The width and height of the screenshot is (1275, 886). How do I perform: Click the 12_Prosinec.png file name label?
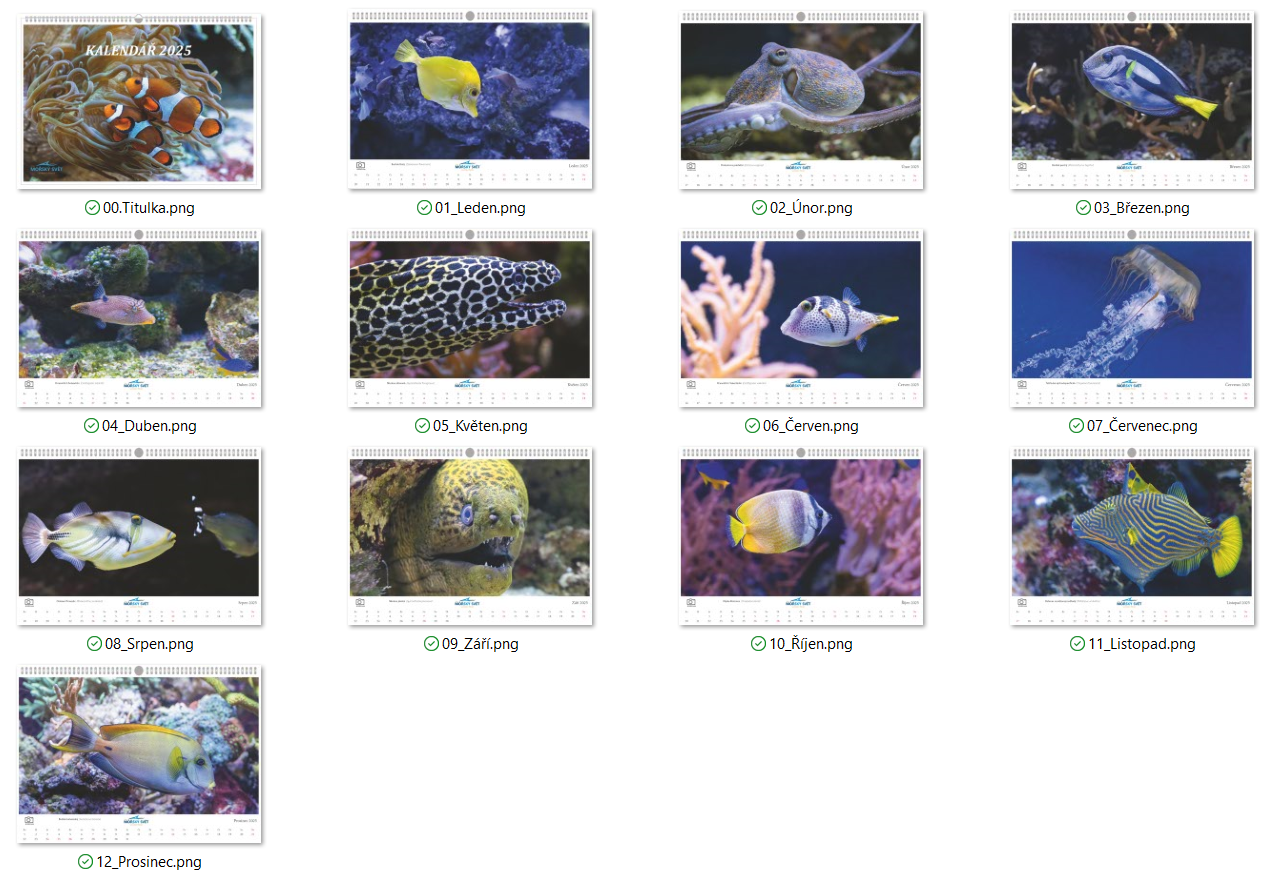[149, 862]
